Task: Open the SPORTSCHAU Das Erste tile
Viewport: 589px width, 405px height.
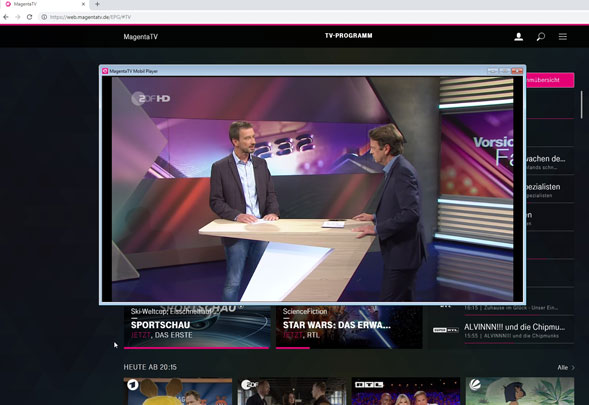Action: [x=197, y=326]
